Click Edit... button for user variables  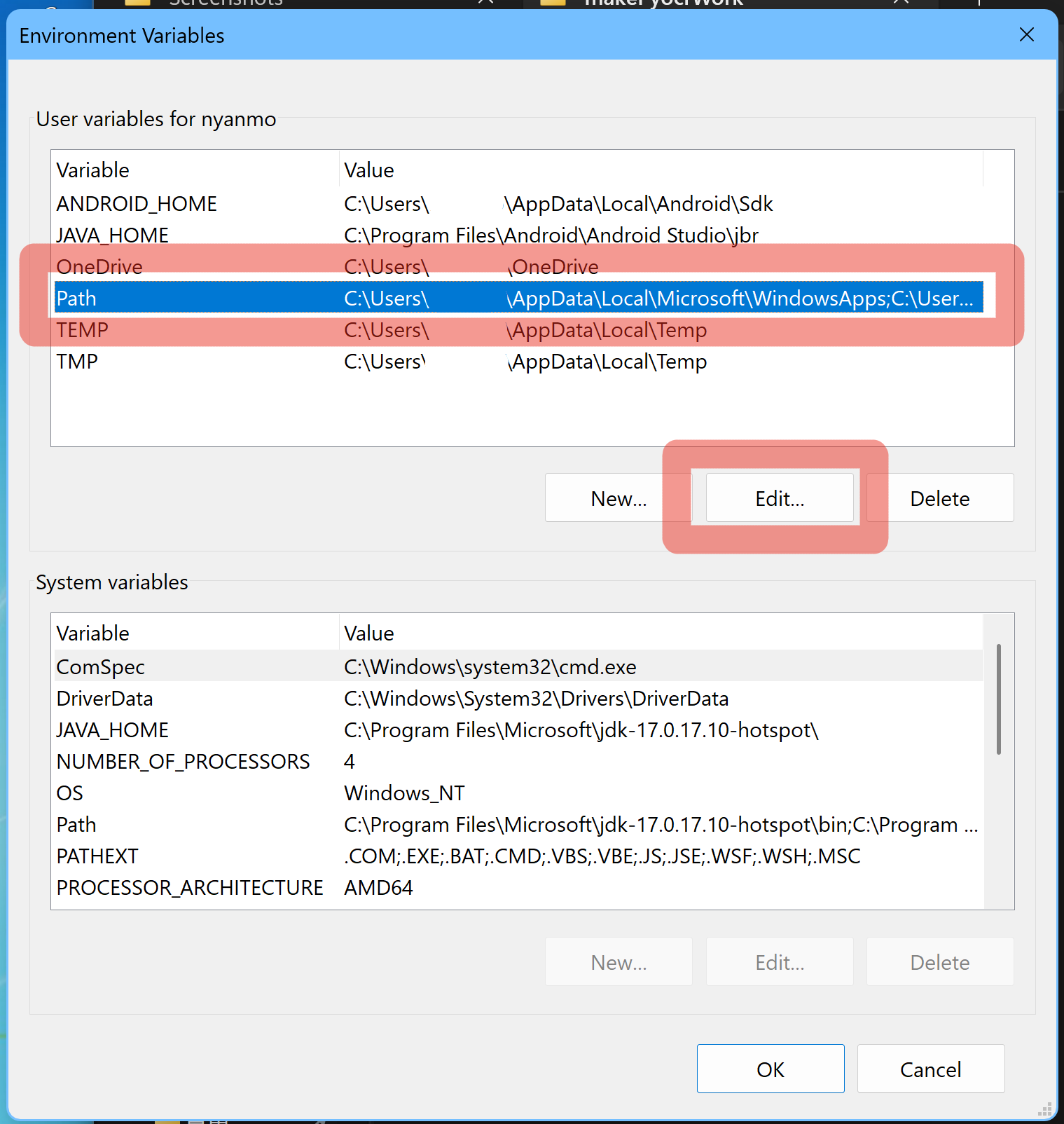tap(779, 498)
